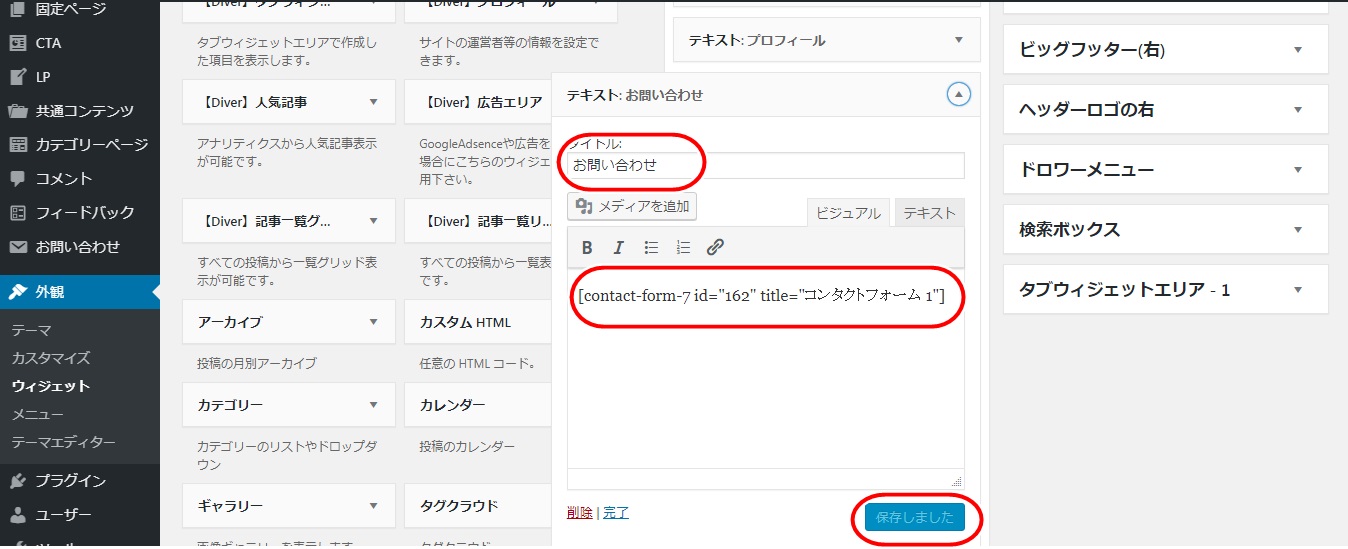Expand the テキスト: プロフィール widget
The width and height of the screenshot is (1348, 549).
(x=959, y=41)
